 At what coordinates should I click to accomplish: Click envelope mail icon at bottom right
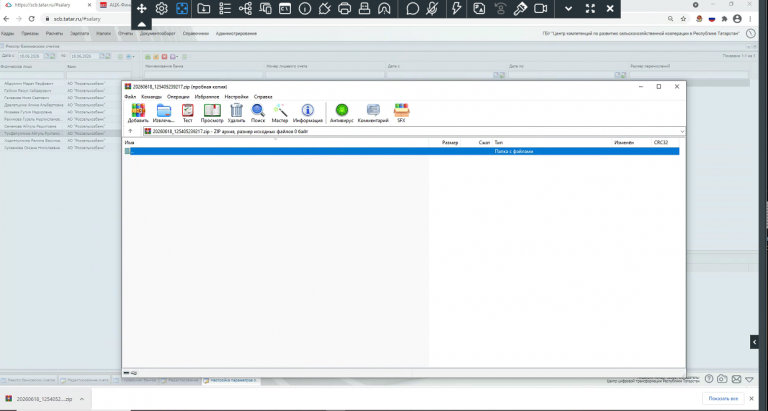736,379
